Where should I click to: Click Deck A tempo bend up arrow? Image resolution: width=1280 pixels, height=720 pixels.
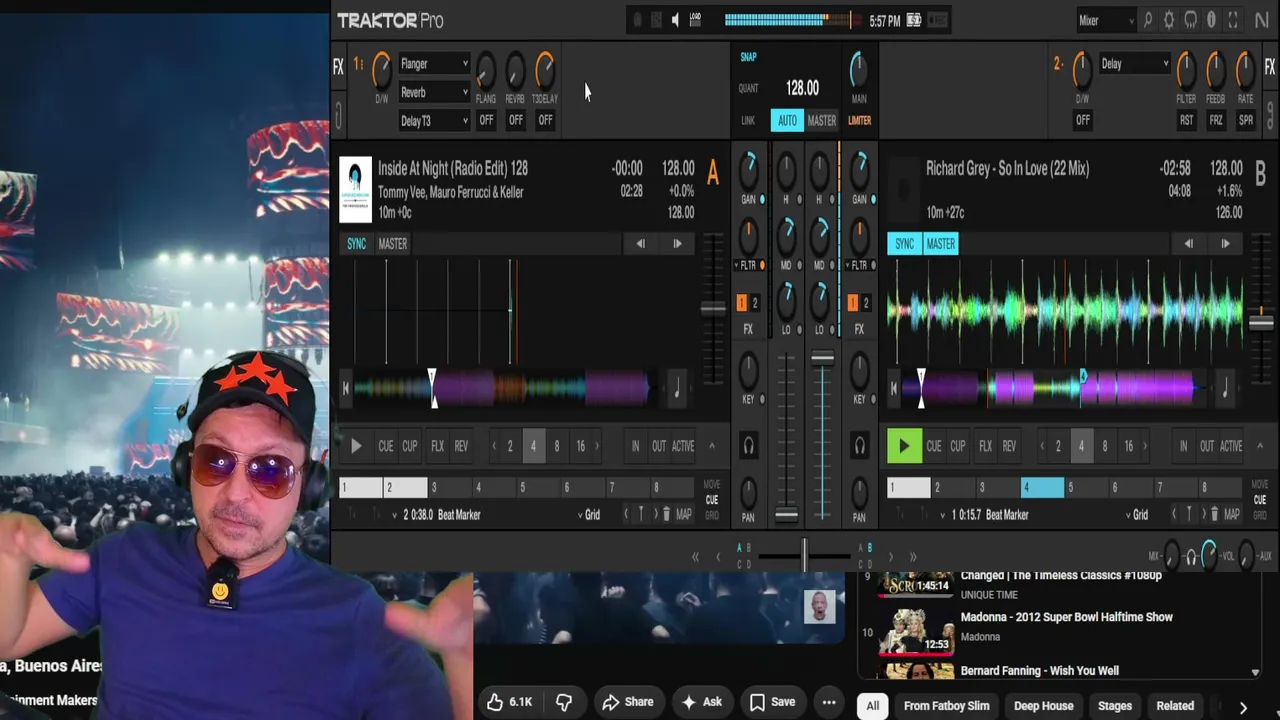(677, 243)
